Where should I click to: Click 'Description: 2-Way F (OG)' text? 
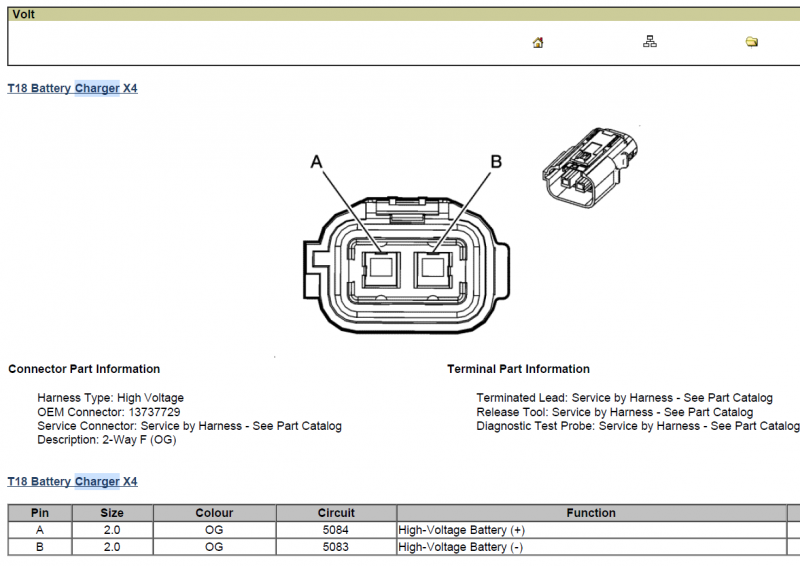point(107,439)
